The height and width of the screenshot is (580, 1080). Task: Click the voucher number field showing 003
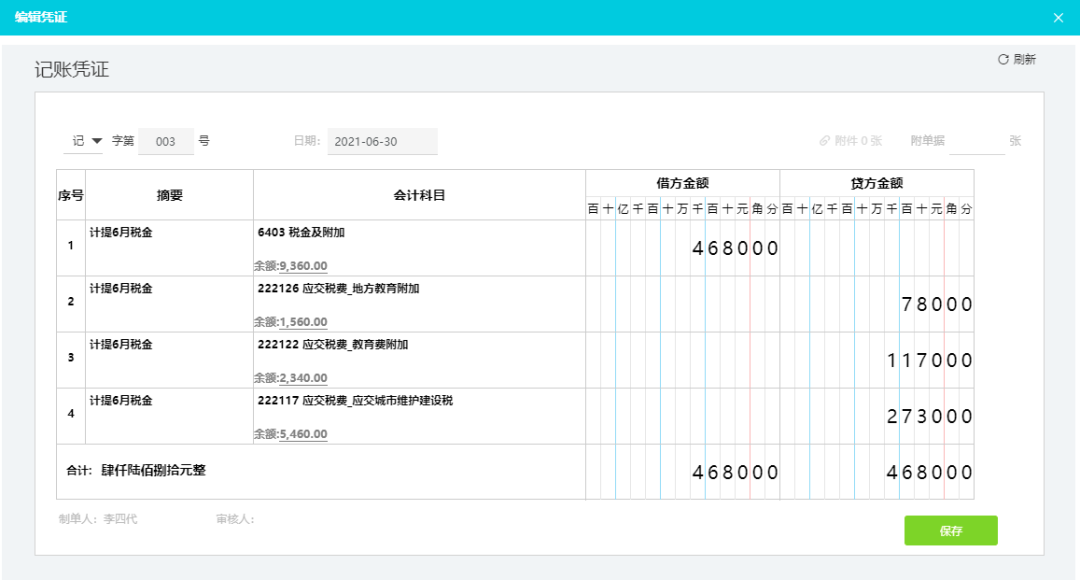point(166,141)
